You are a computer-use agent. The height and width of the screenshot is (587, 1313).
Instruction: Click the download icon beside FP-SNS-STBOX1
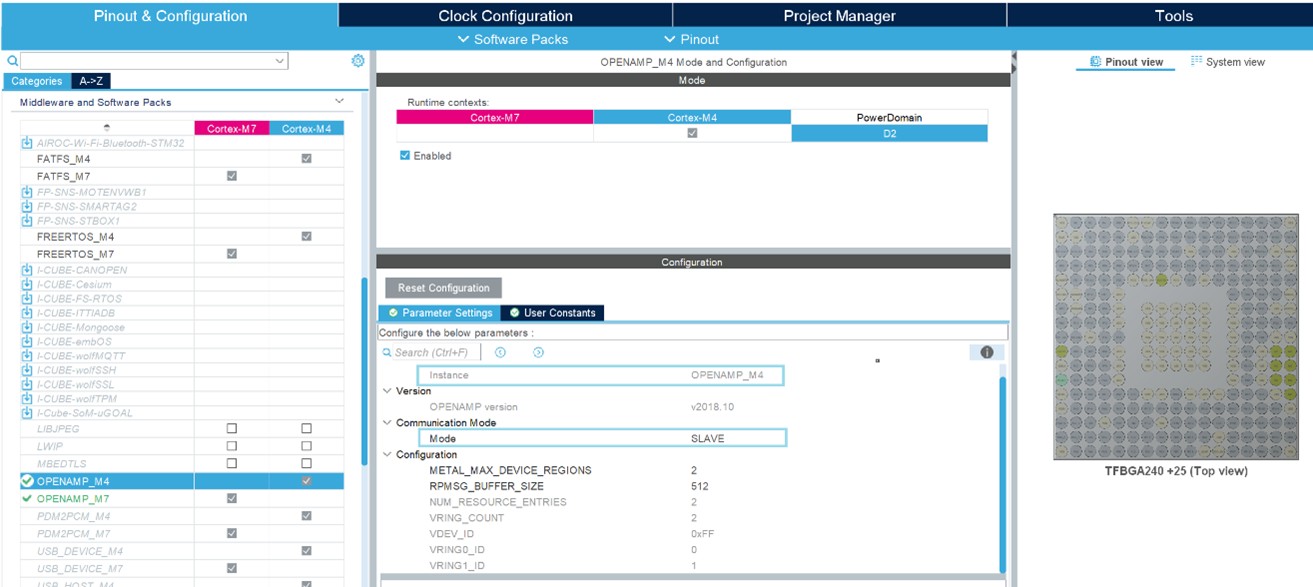point(27,221)
